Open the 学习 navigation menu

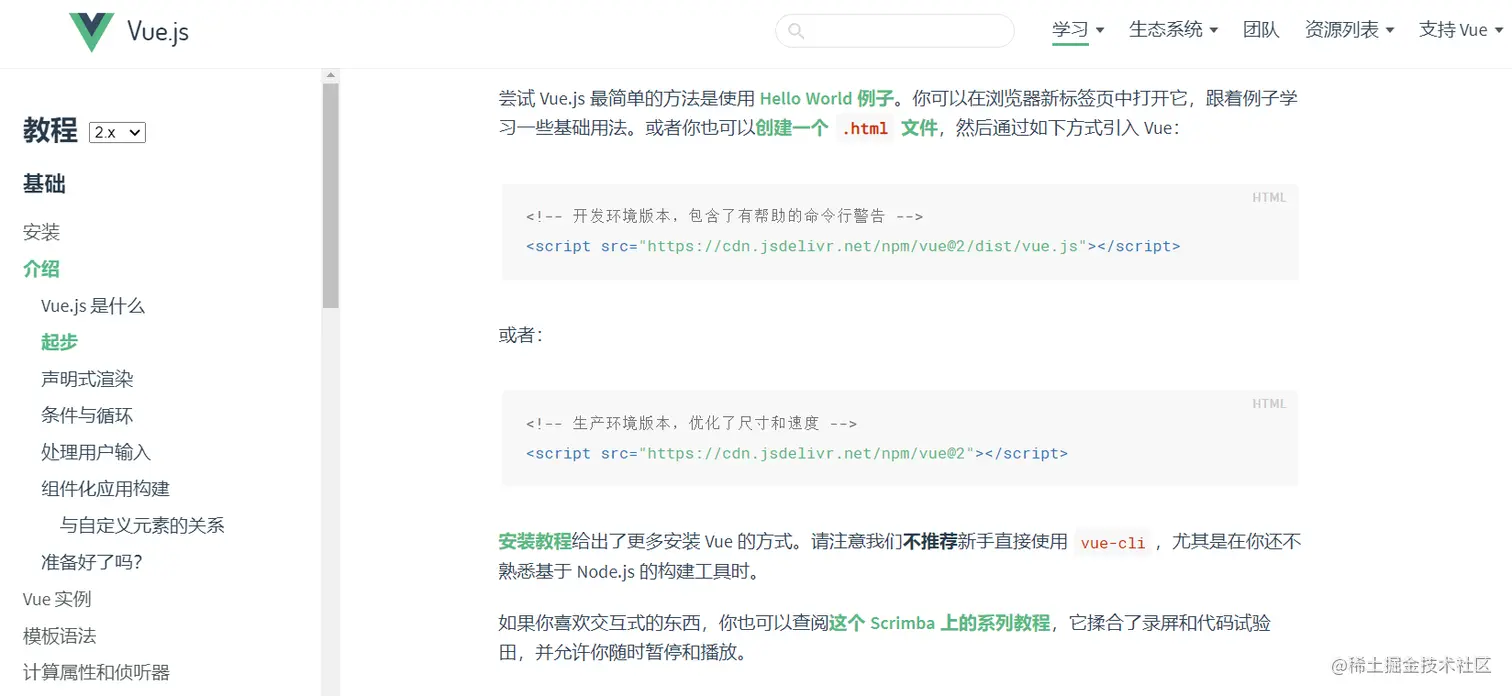[x=1078, y=30]
